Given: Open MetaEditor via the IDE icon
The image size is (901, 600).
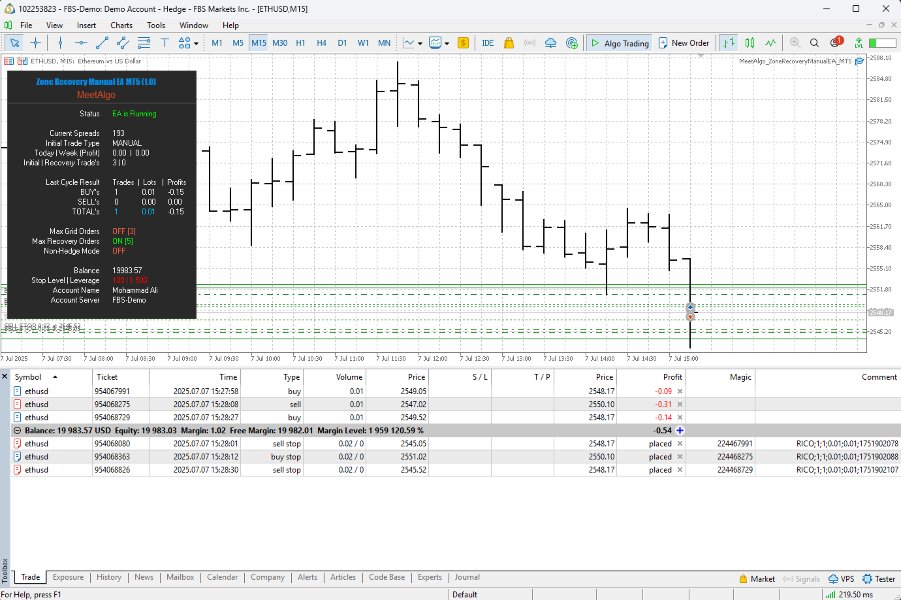Looking at the screenshot, I should (487, 42).
